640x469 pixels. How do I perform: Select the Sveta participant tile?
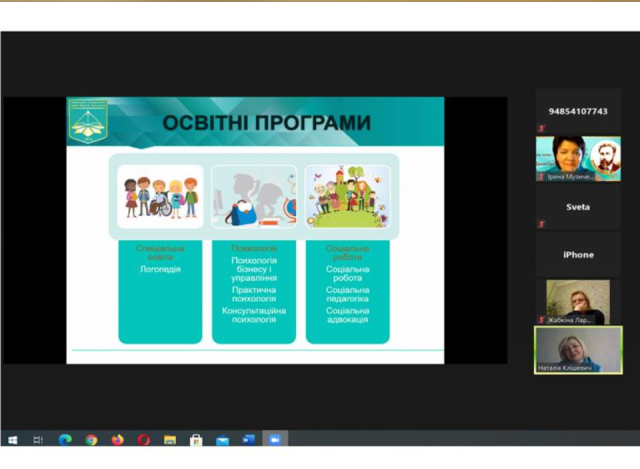coord(578,207)
